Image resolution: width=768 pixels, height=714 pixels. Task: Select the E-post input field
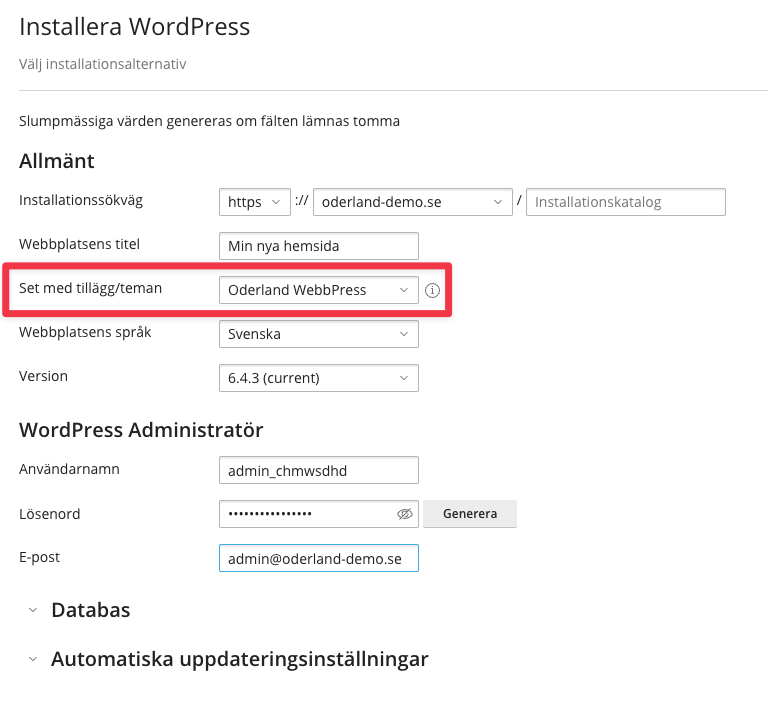point(318,558)
